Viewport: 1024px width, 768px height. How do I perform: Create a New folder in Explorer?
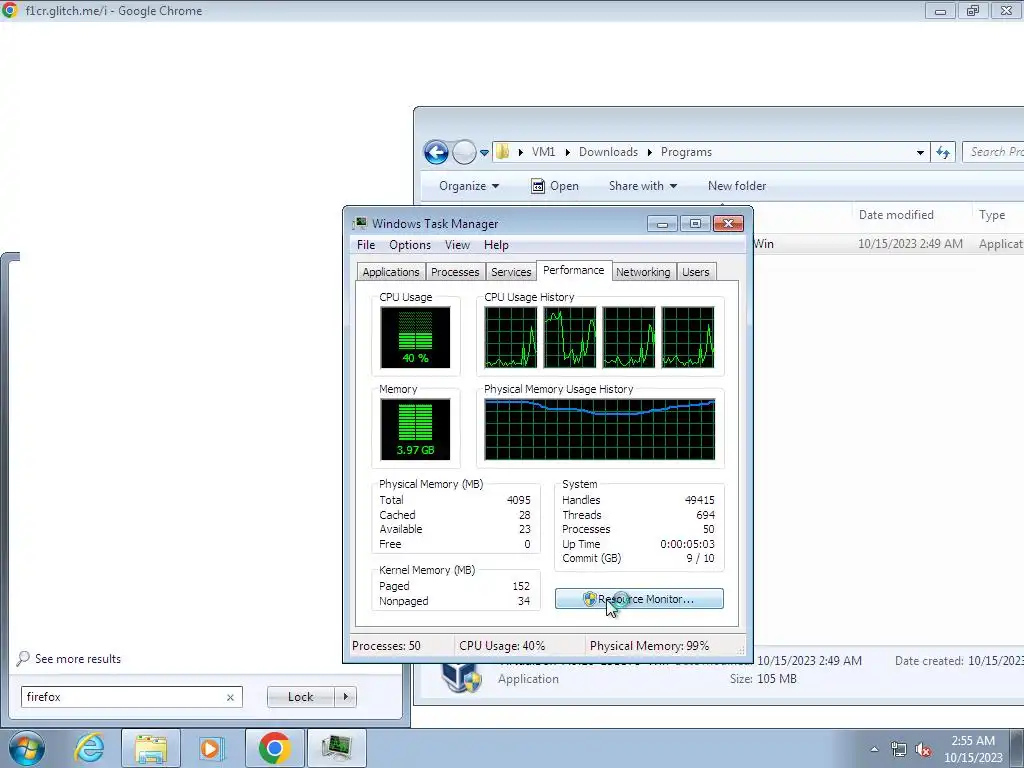pos(737,186)
